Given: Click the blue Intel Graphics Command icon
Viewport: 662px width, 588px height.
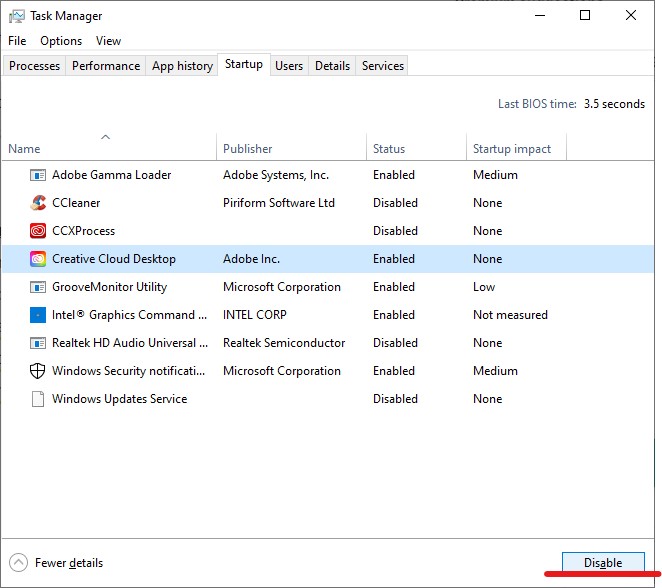Looking at the screenshot, I should pyautogui.click(x=38, y=315).
